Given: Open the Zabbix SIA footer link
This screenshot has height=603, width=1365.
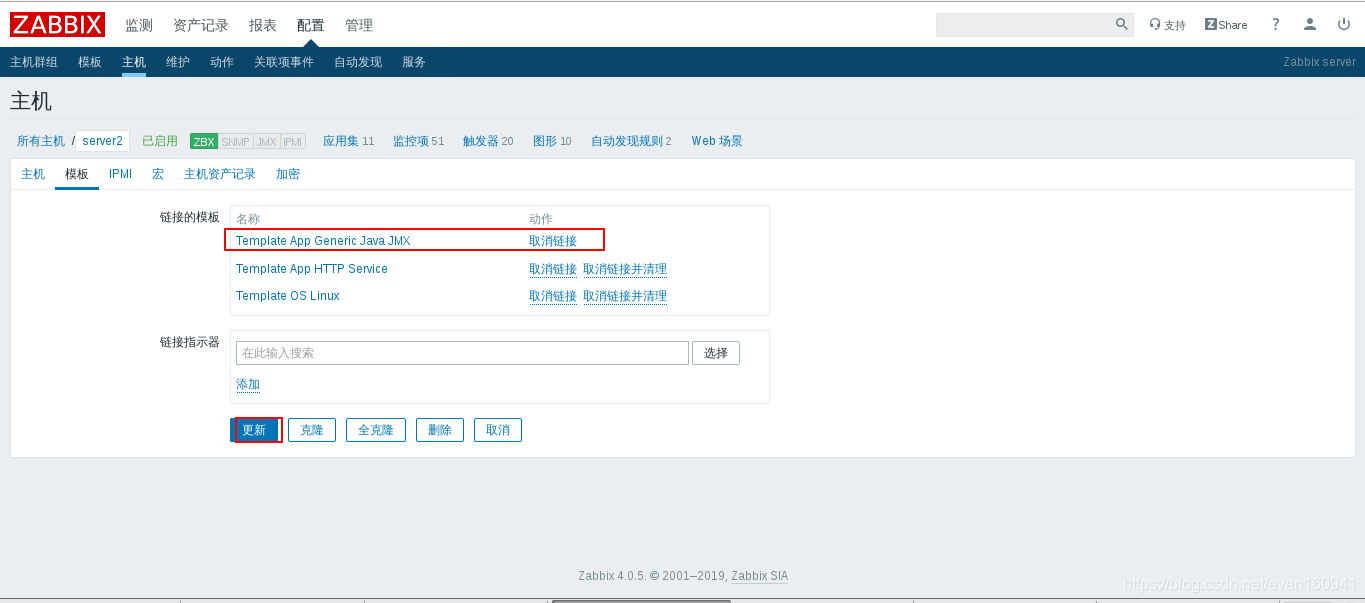Looking at the screenshot, I should click(760, 576).
